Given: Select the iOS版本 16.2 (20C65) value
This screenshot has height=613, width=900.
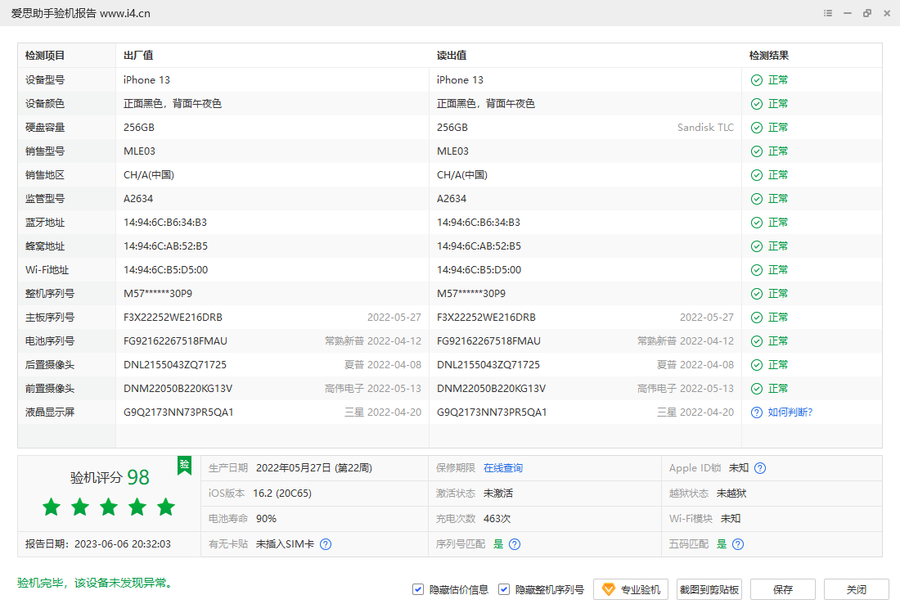Looking at the screenshot, I should coord(282,494).
